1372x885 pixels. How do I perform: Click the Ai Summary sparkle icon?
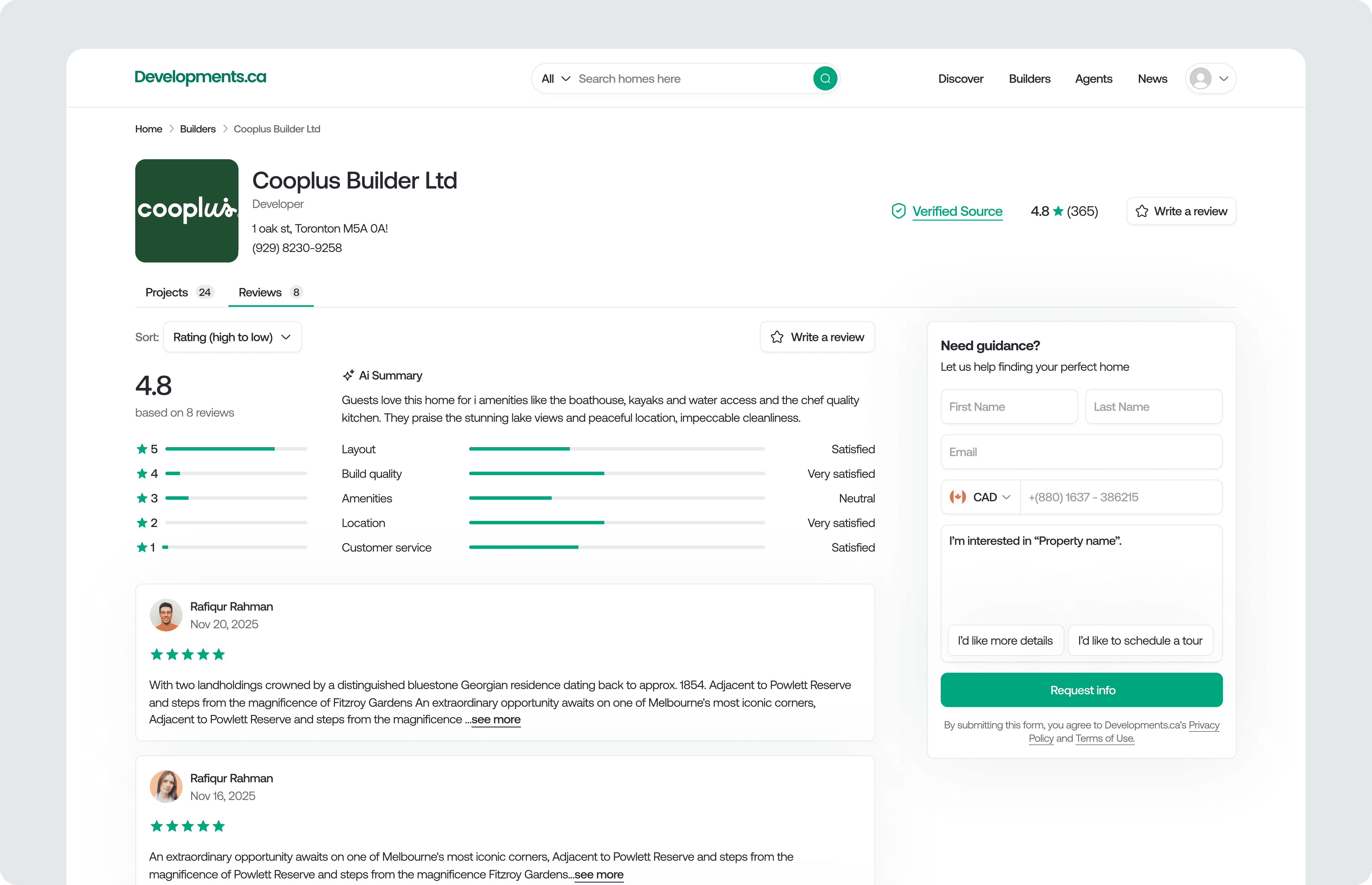[348, 375]
